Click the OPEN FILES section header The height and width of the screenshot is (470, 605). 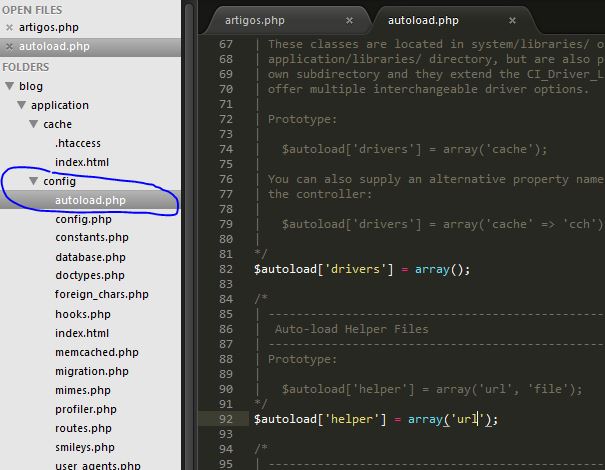coord(32,10)
